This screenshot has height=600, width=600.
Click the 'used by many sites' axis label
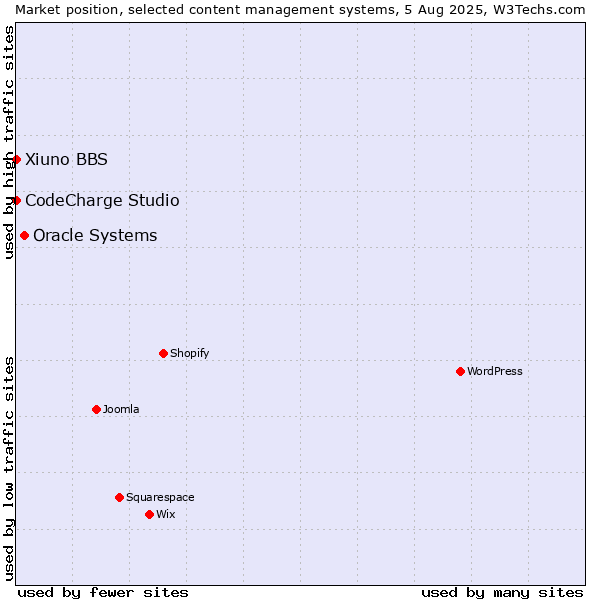502,593
